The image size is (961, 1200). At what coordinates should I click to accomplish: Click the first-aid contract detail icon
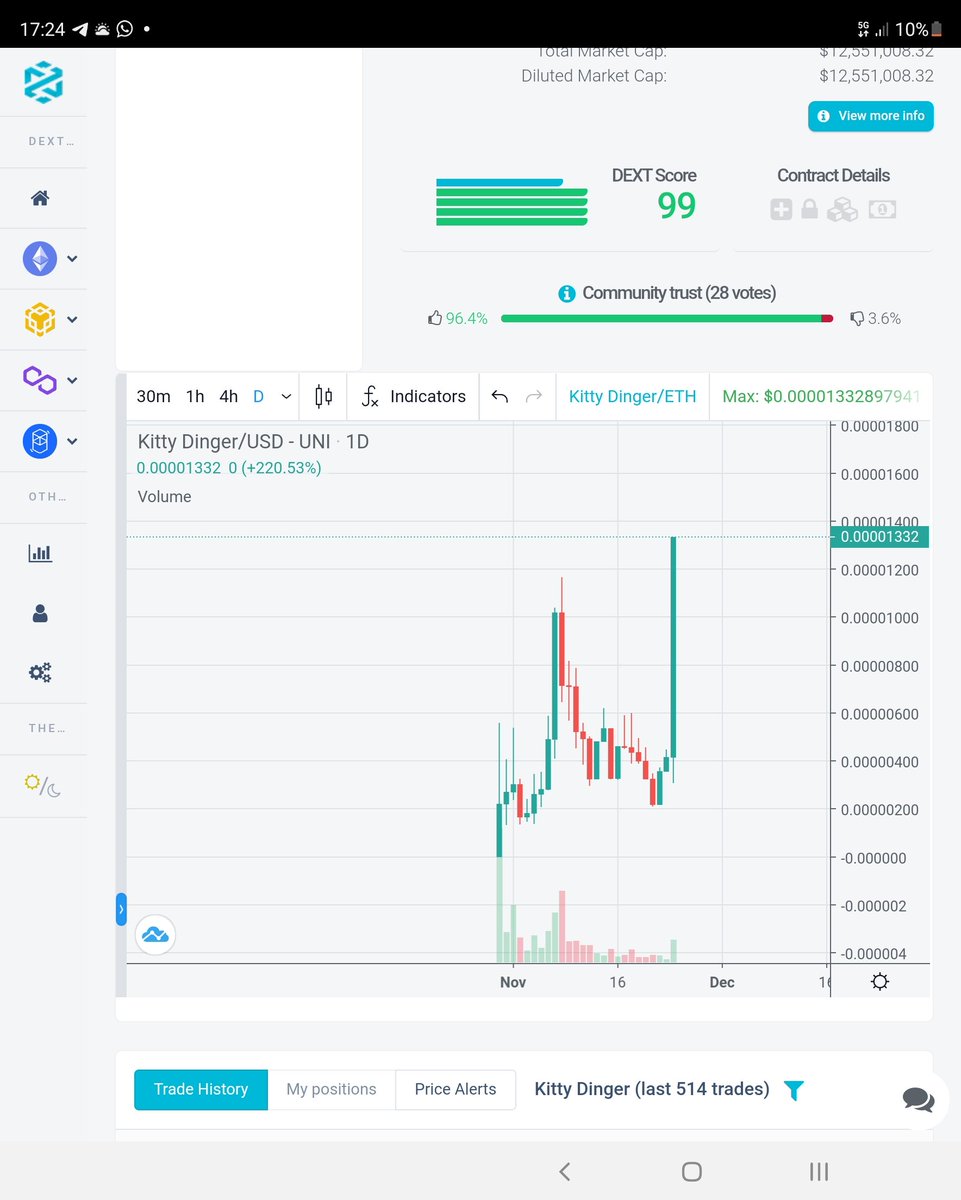tap(781, 209)
